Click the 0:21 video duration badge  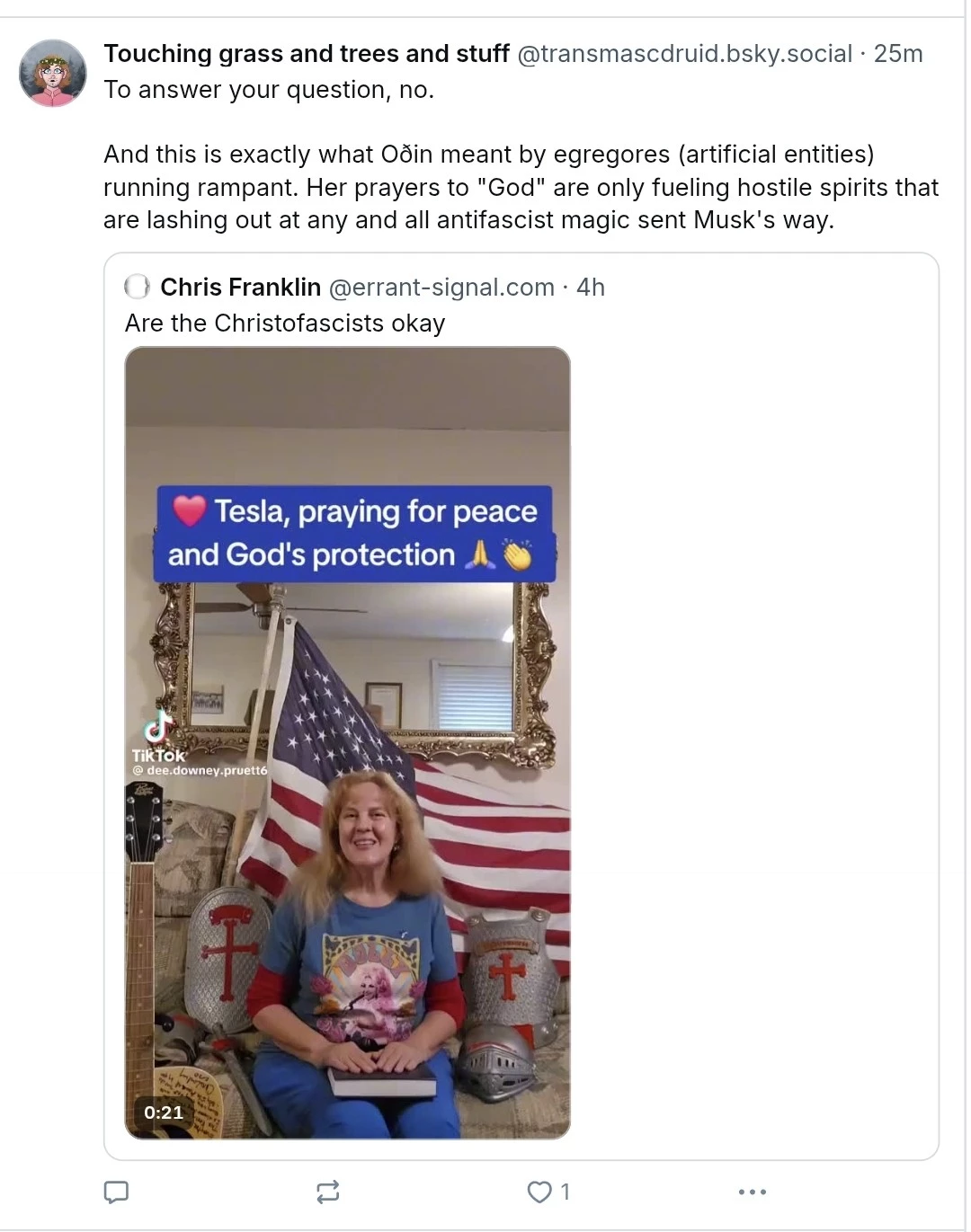coord(164,1112)
